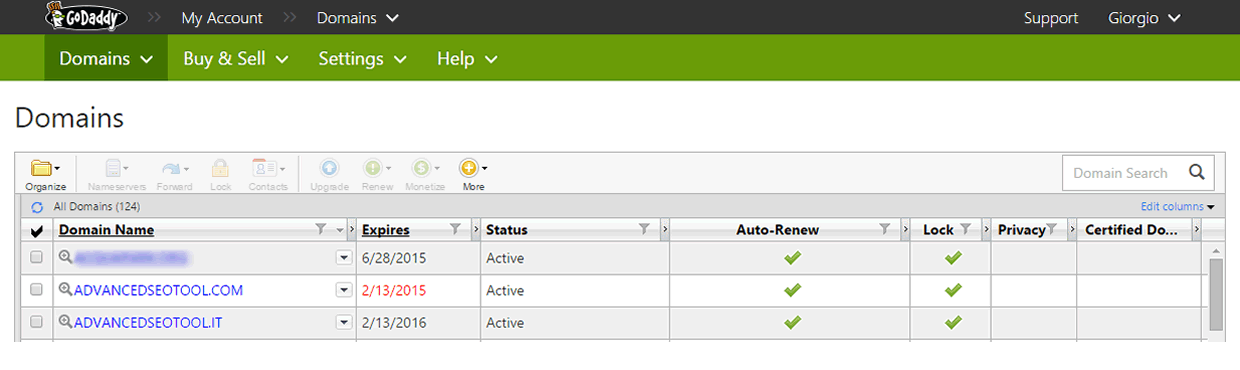Click the expand arrow after the Expires column
Screen dimensions: 1240x370
point(475,230)
